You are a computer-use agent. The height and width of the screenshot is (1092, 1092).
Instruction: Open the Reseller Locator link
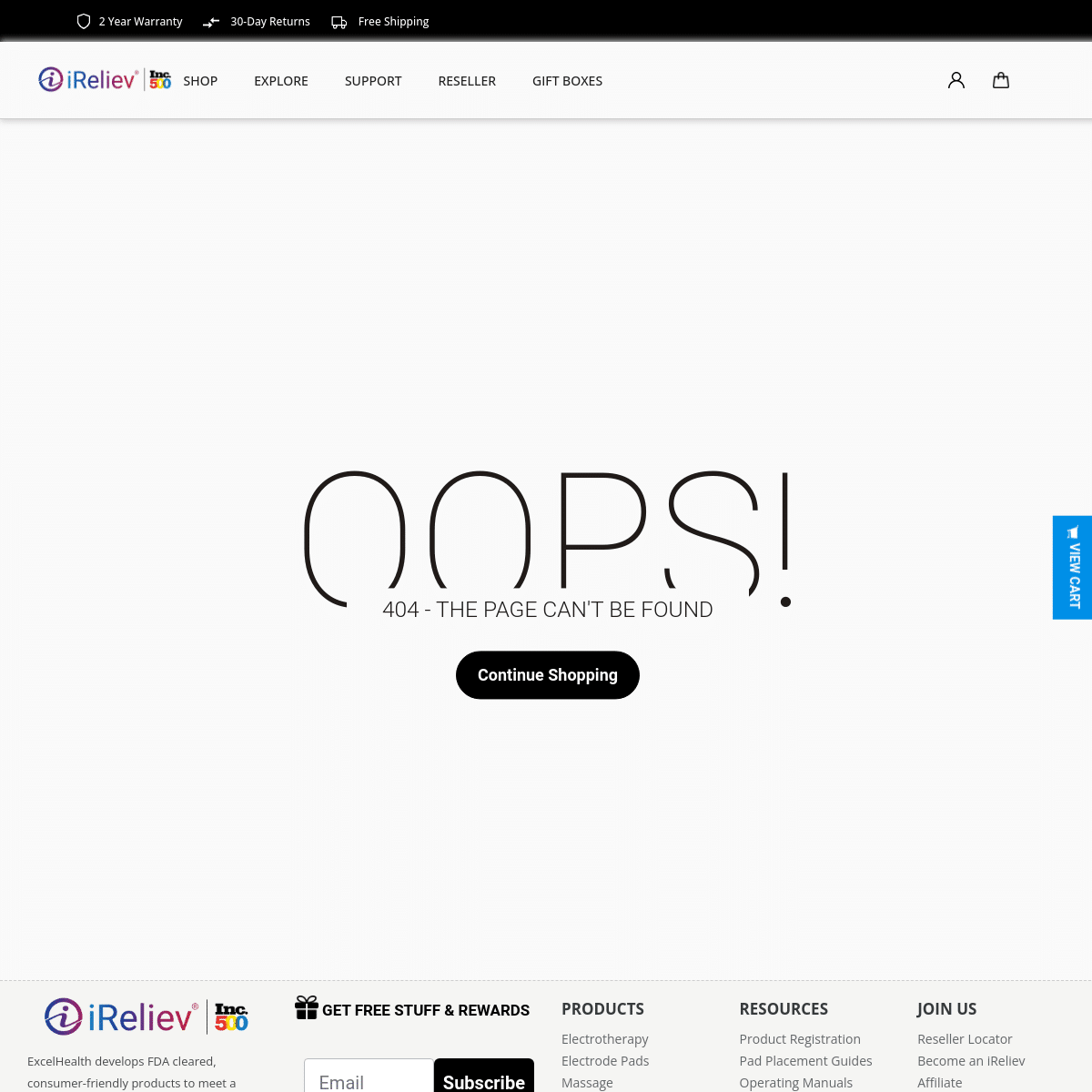(965, 1039)
